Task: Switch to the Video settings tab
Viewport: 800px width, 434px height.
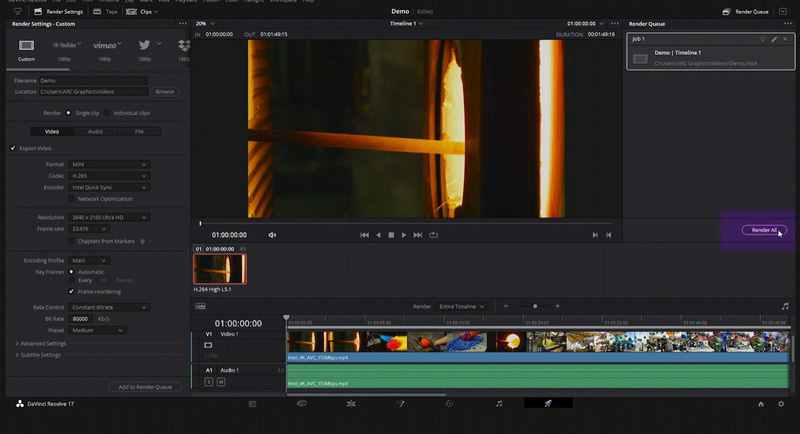Action: point(52,132)
